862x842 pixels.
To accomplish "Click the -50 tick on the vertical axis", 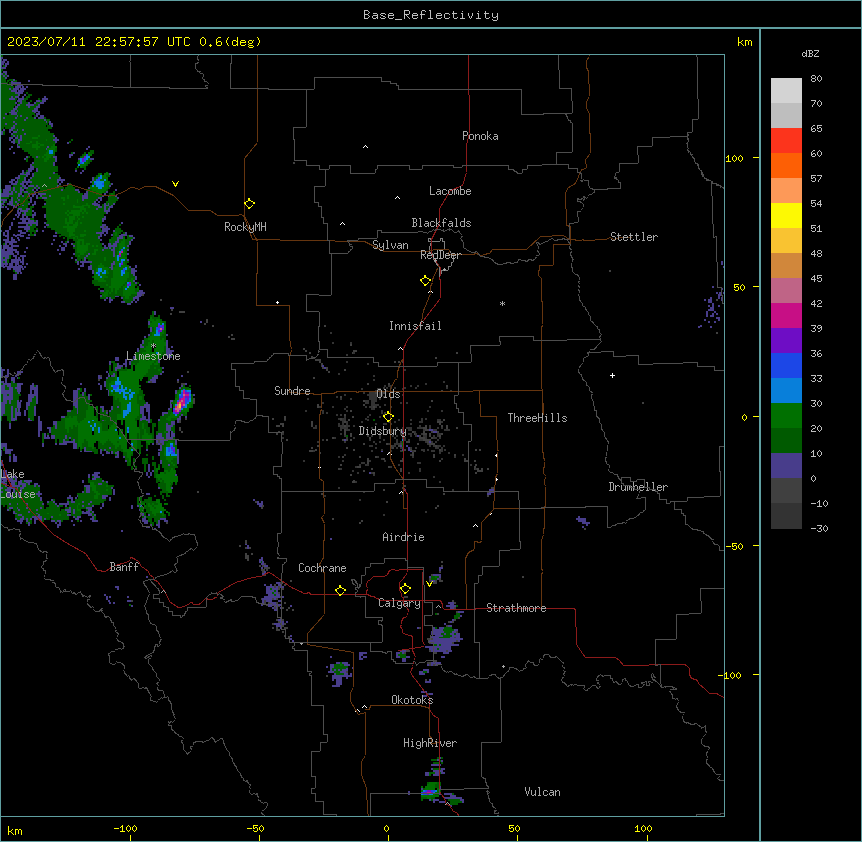I will (734, 546).
